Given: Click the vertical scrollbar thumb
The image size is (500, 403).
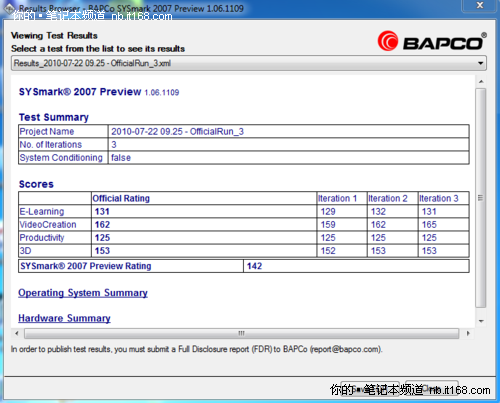Looking at the screenshot, I should pyautogui.click(x=481, y=198).
